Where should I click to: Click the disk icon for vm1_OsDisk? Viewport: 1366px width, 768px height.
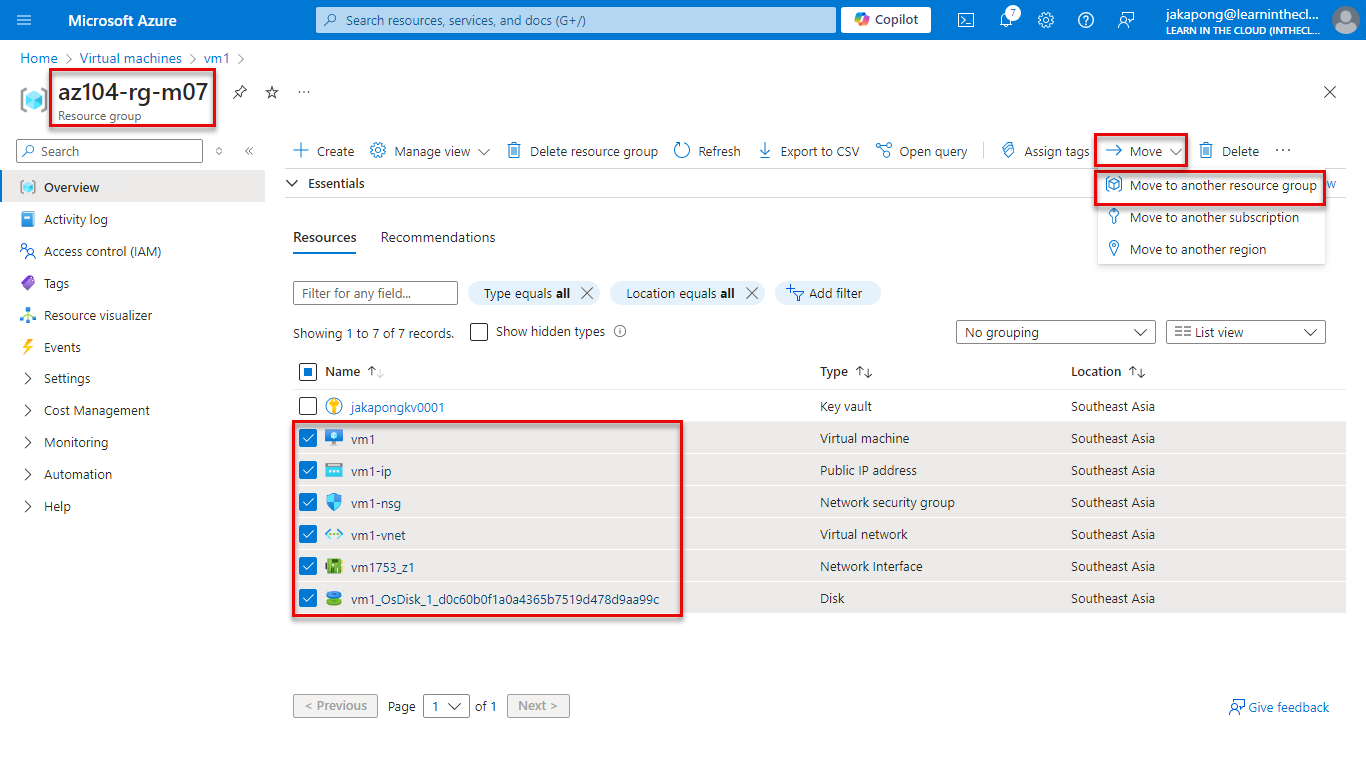coord(334,599)
